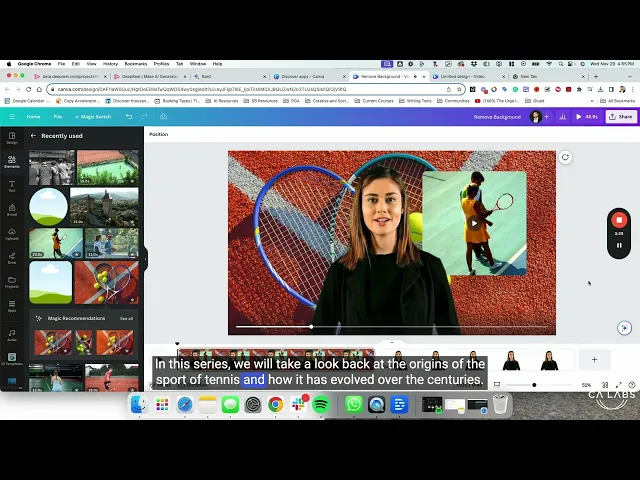Open the Magic Switch dropdown
The width and height of the screenshot is (640, 480).
pos(93,117)
